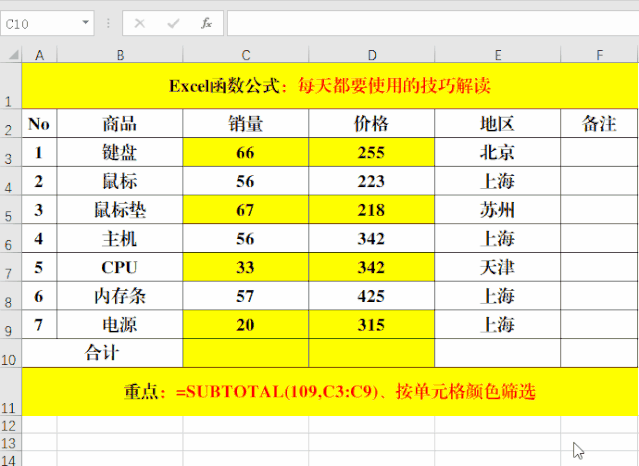
Task: Click into the formula bar input area
Action: click(433, 23)
